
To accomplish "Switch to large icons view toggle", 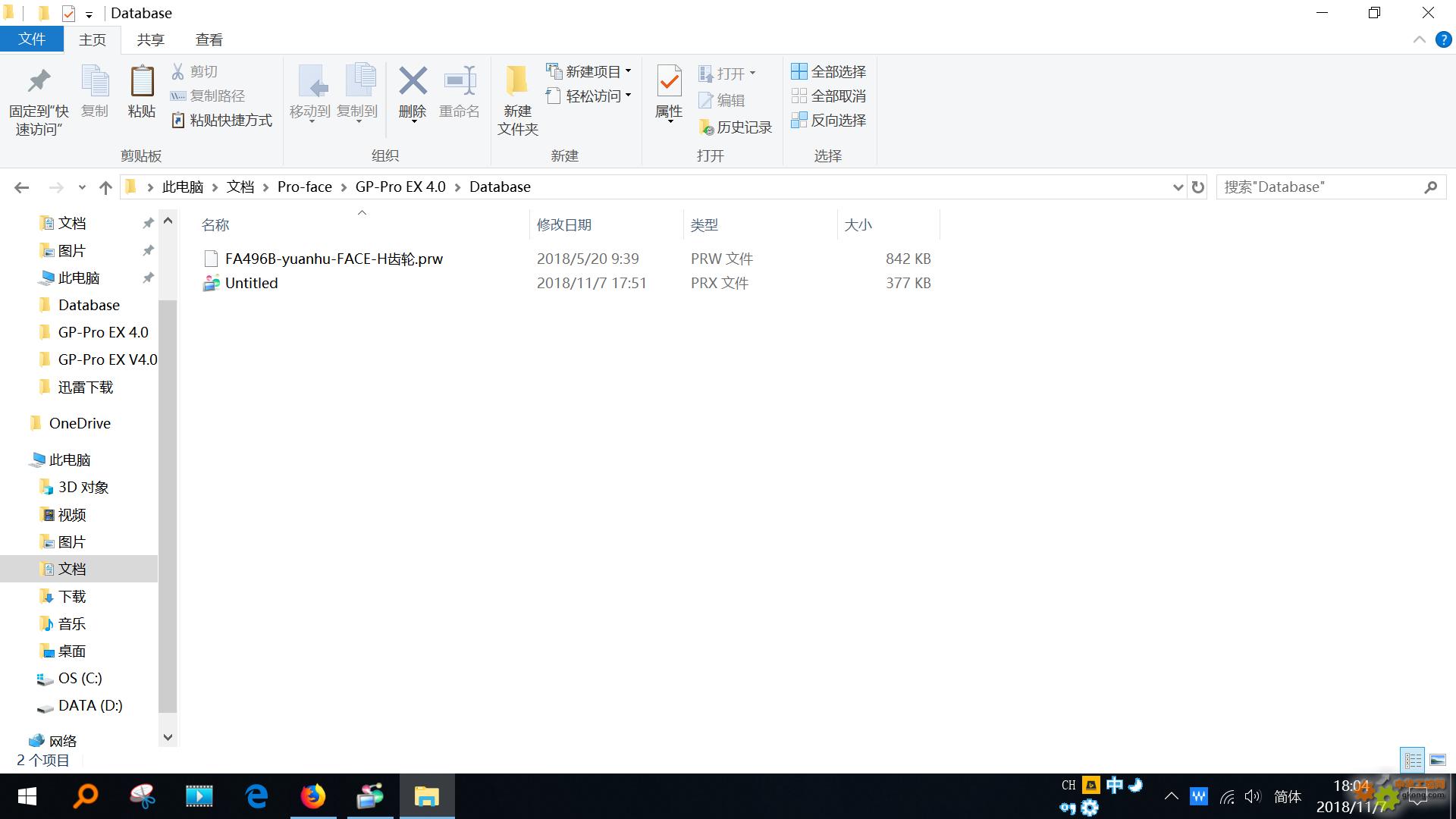I will coord(1437,760).
